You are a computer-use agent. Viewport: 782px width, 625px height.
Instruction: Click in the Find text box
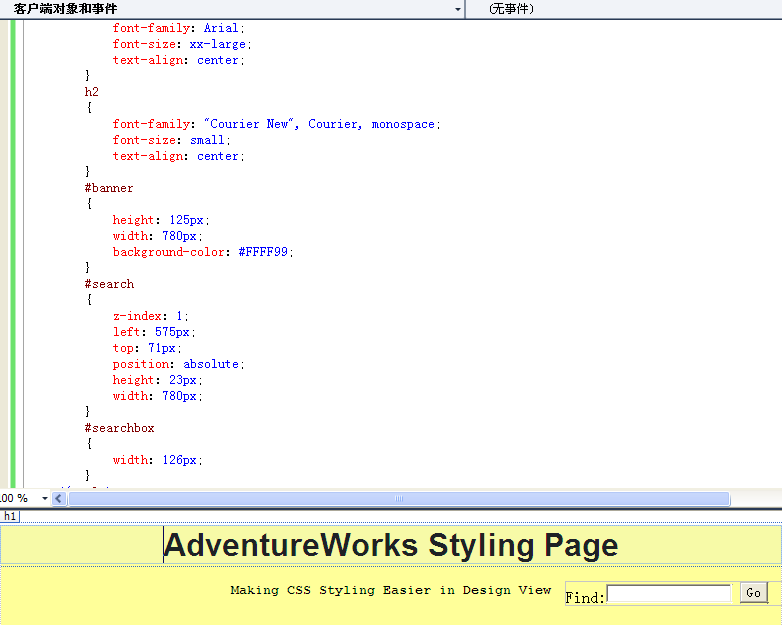(x=668, y=594)
